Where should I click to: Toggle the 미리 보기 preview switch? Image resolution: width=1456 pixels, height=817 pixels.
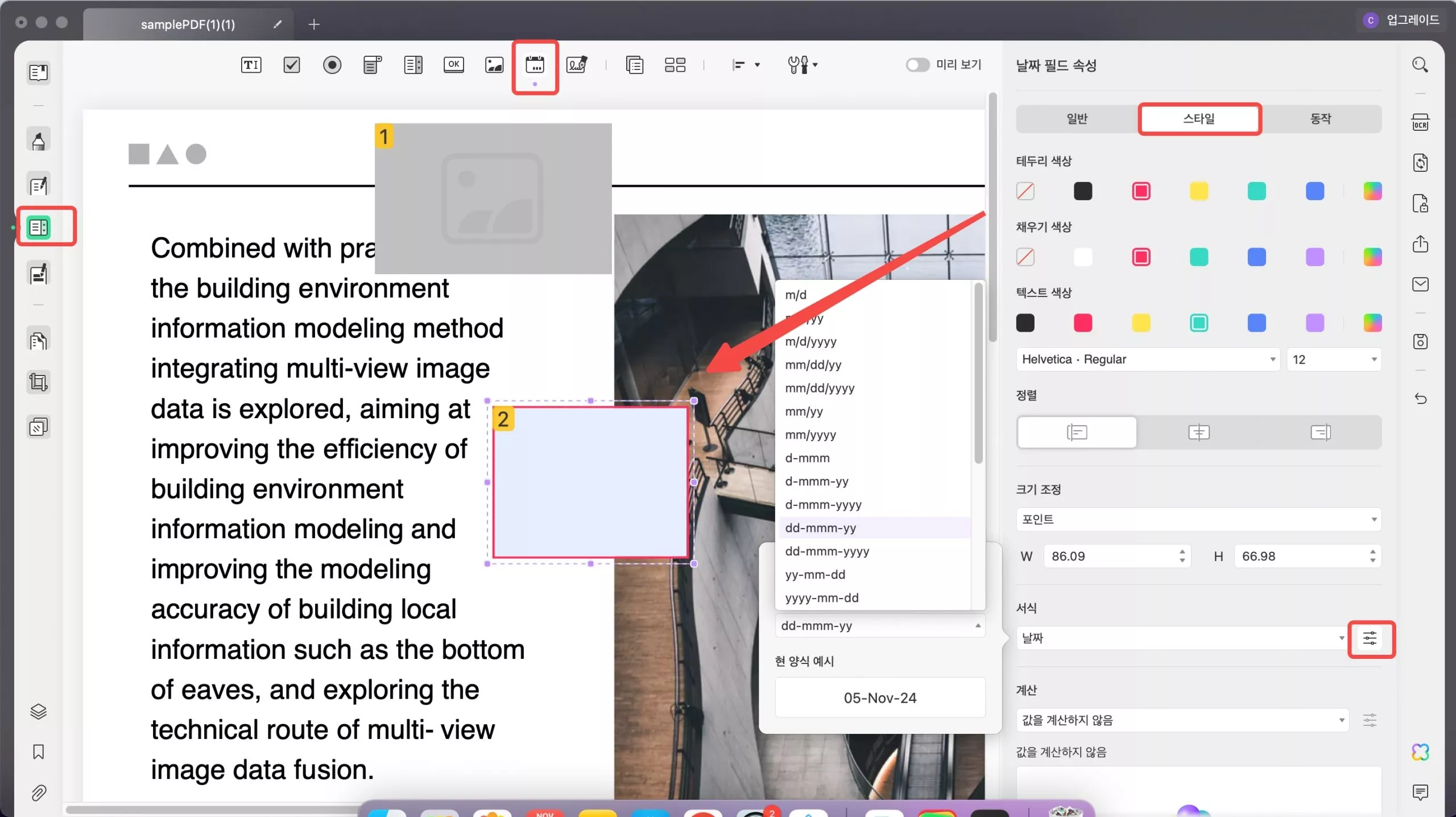click(x=917, y=65)
